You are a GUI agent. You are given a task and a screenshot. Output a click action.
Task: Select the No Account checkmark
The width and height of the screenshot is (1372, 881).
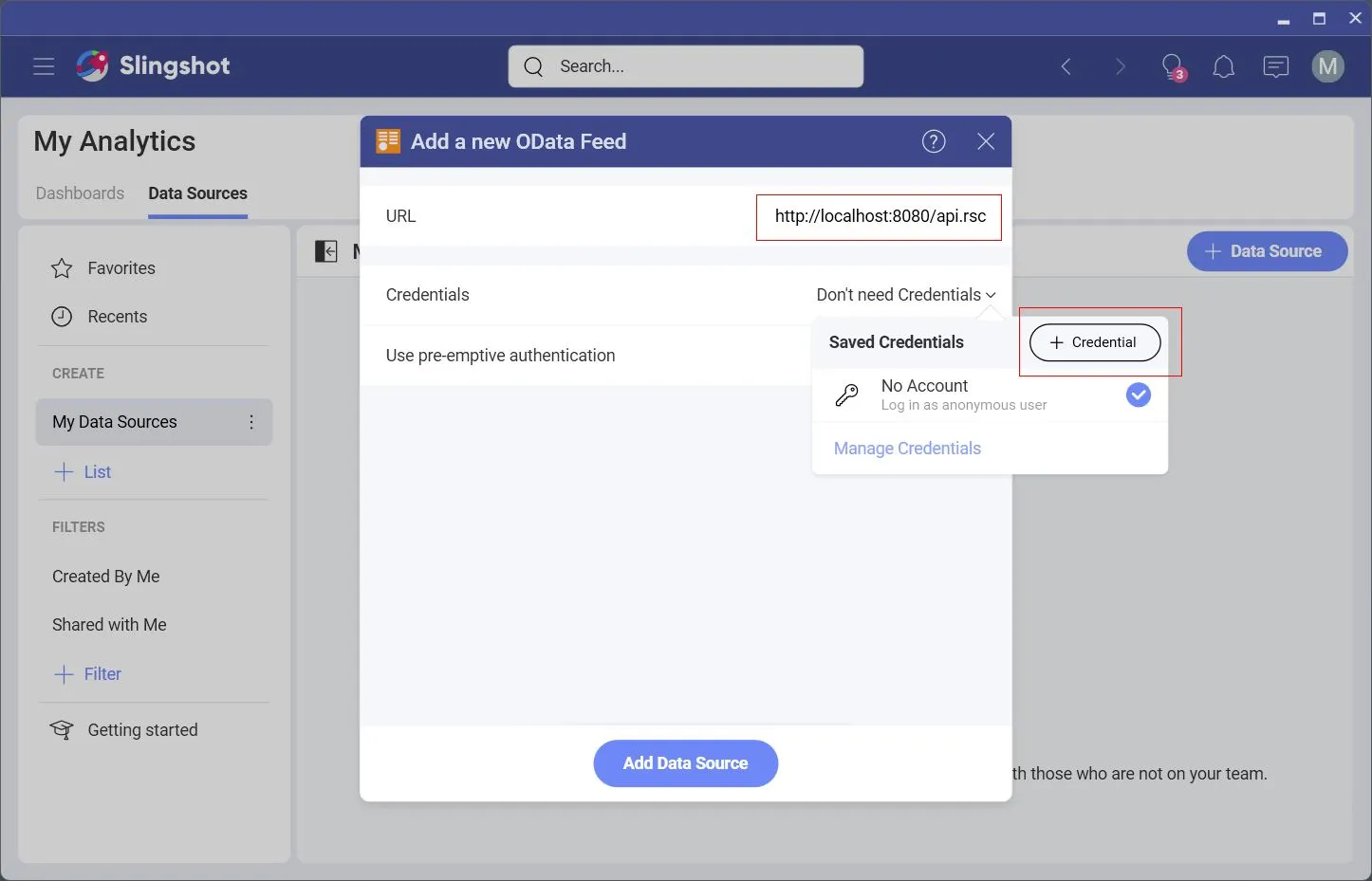click(x=1138, y=395)
